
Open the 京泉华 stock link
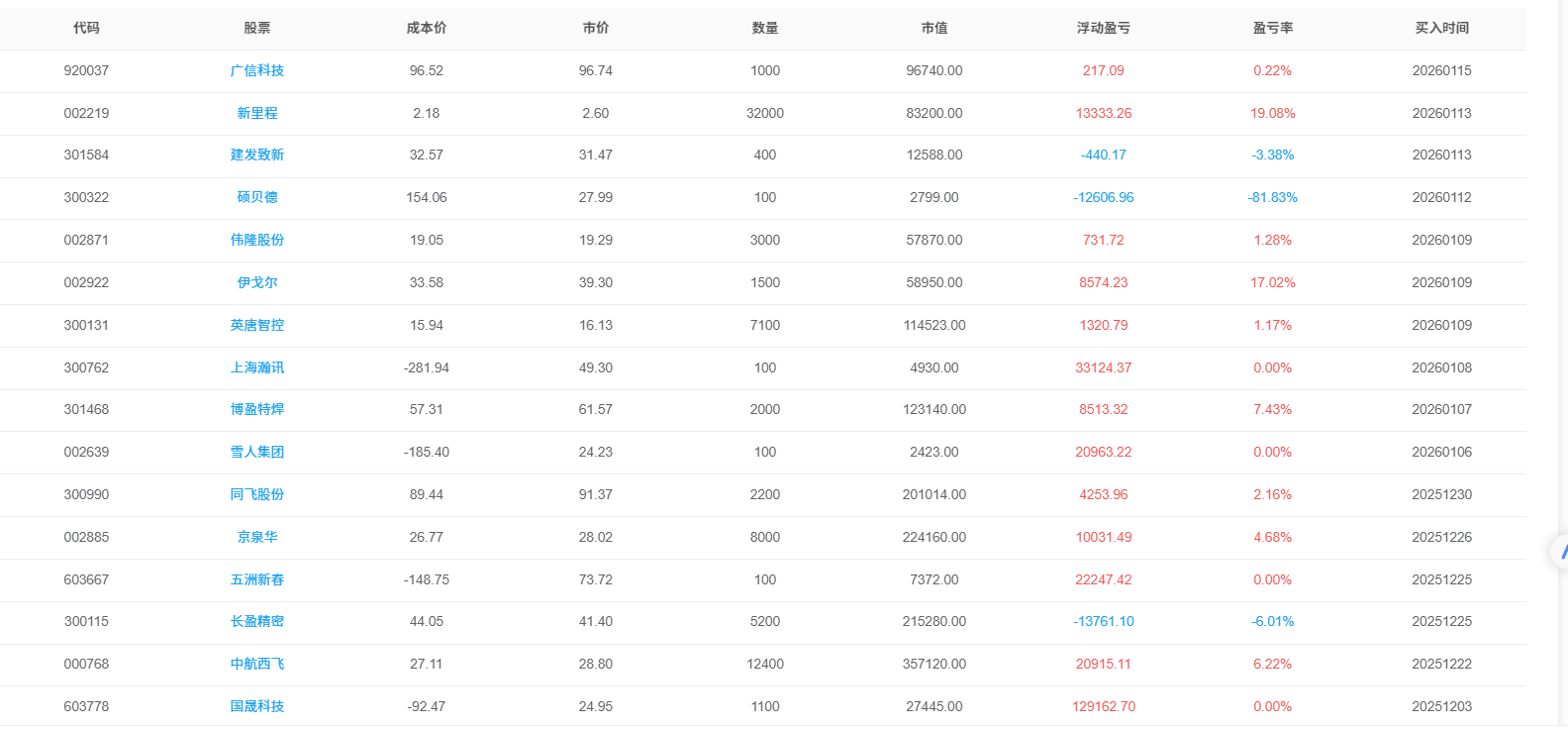click(257, 537)
